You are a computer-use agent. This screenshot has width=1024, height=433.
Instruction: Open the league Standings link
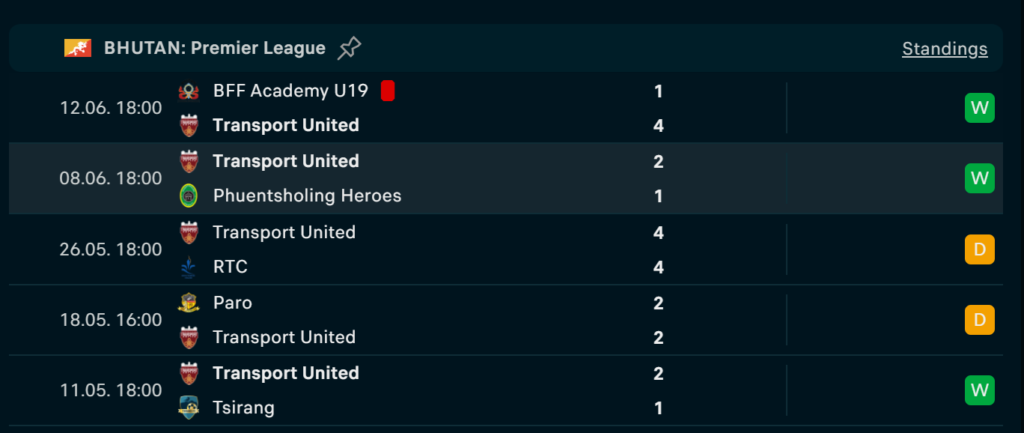945,49
